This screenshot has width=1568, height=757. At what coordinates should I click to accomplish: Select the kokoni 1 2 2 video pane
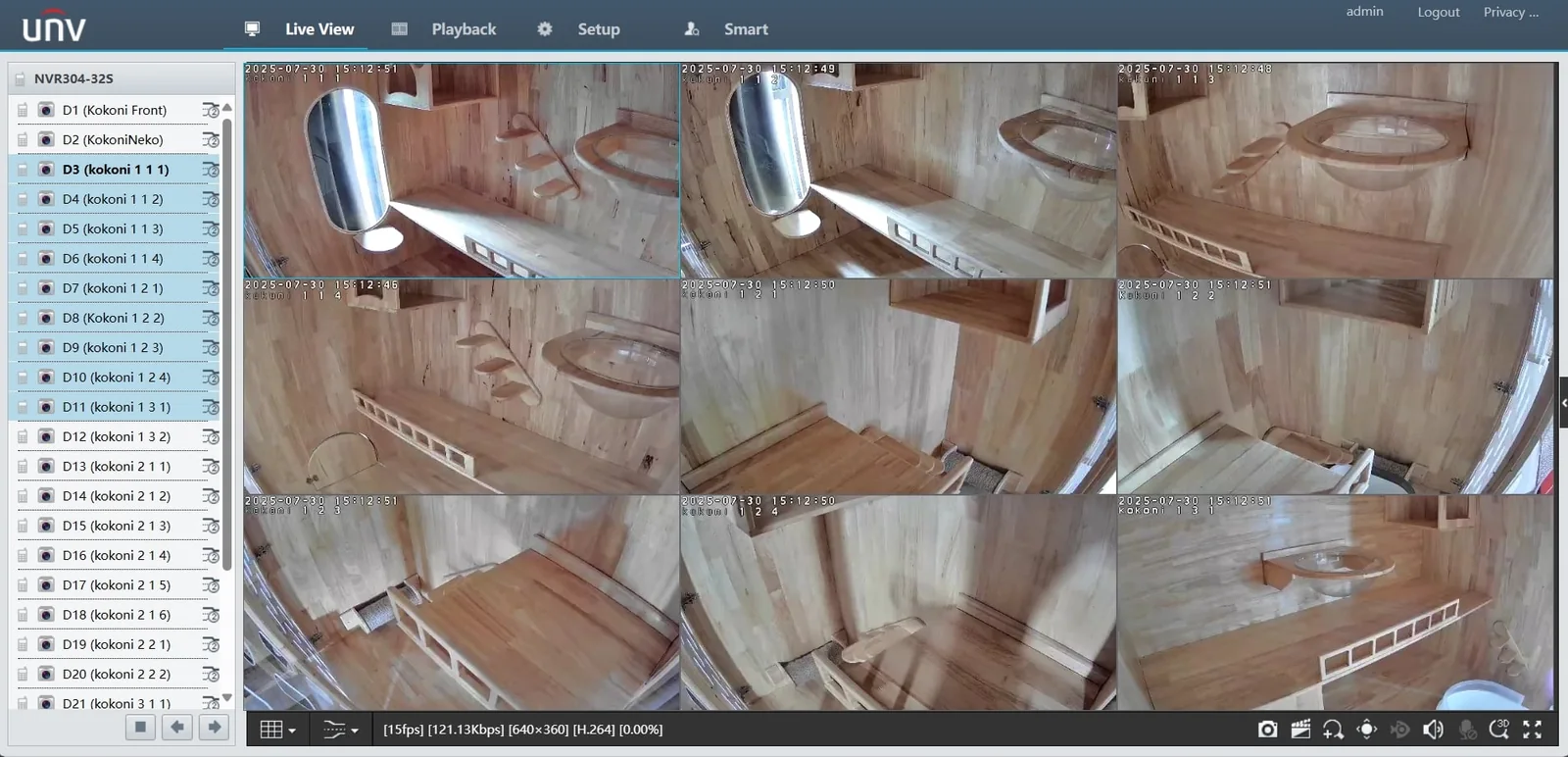click(1336, 386)
